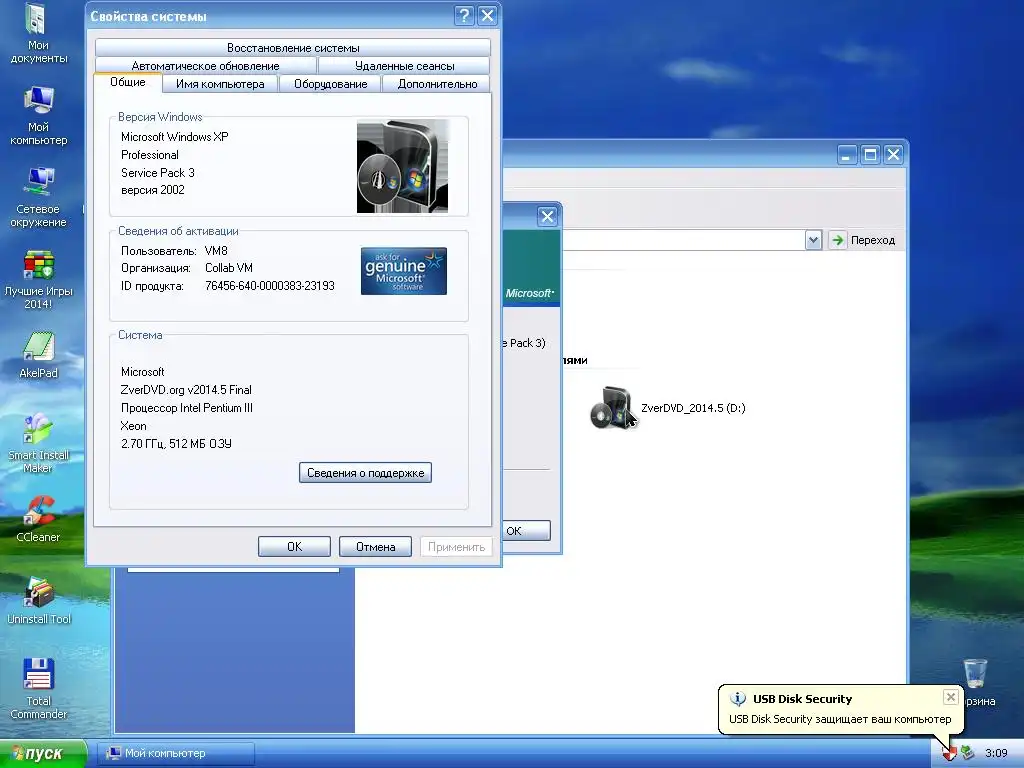Viewport: 1024px width, 768px height.
Task: Click OK in Свойства системы dialog
Action: tap(295, 547)
